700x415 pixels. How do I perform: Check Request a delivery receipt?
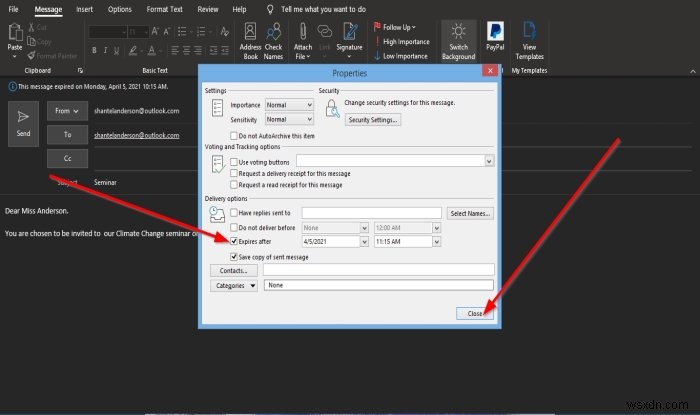pos(233,173)
